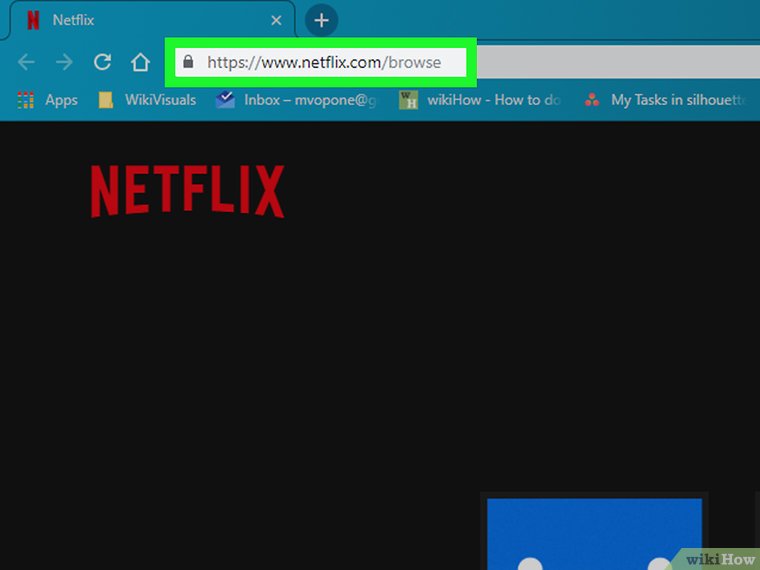This screenshot has height=570, width=760.
Task: Click the browser forward arrow
Action: click(x=64, y=62)
